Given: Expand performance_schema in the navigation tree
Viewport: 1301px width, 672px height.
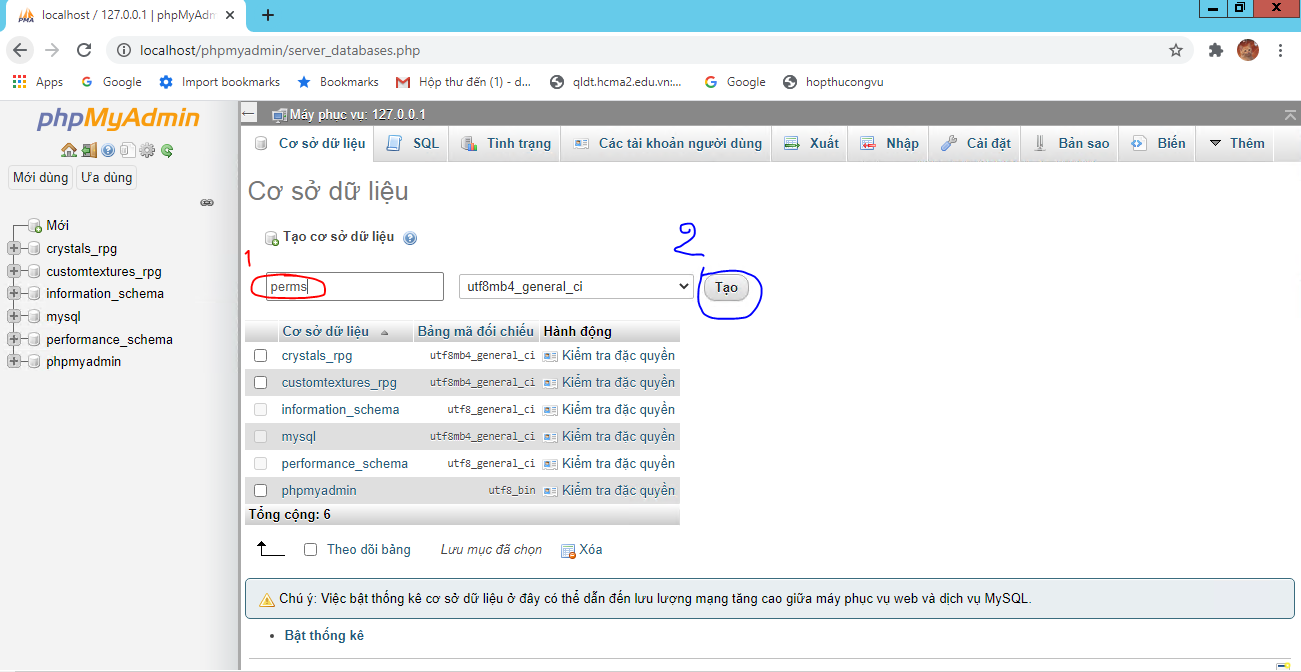Looking at the screenshot, I should click(x=14, y=339).
